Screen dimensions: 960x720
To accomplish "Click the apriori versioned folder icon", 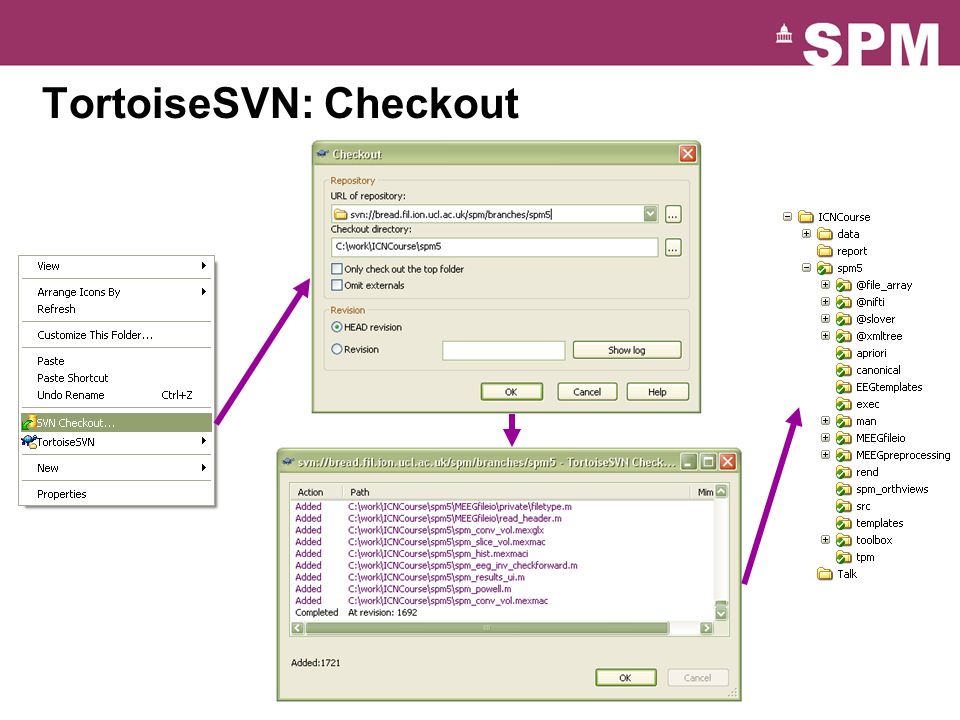I will [844, 353].
